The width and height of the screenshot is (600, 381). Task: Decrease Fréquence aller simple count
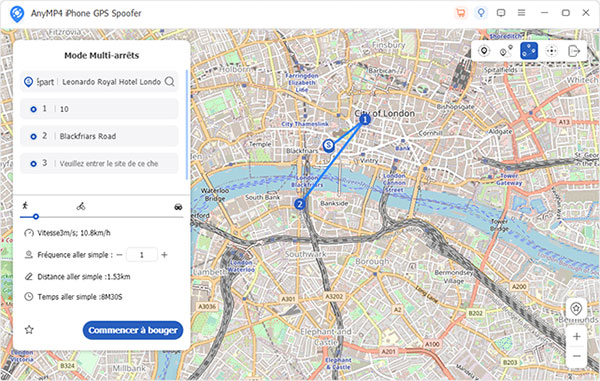pyautogui.click(x=119, y=255)
